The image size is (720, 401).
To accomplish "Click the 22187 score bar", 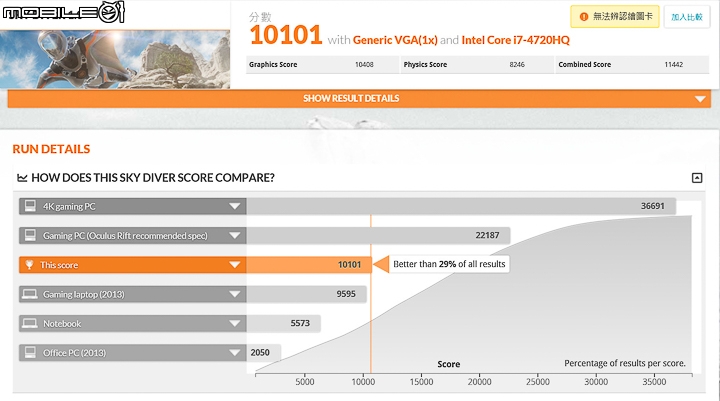I will 378,236.
